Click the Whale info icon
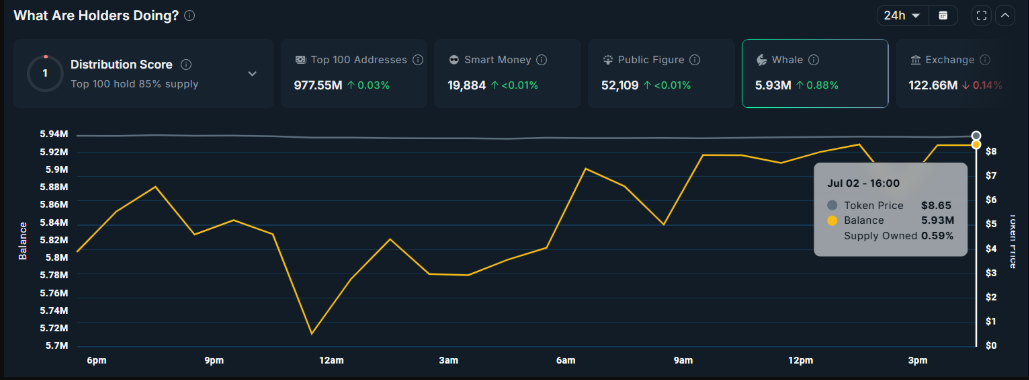This screenshot has width=1029, height=380. pyautogui.click(x=814, y=60)
